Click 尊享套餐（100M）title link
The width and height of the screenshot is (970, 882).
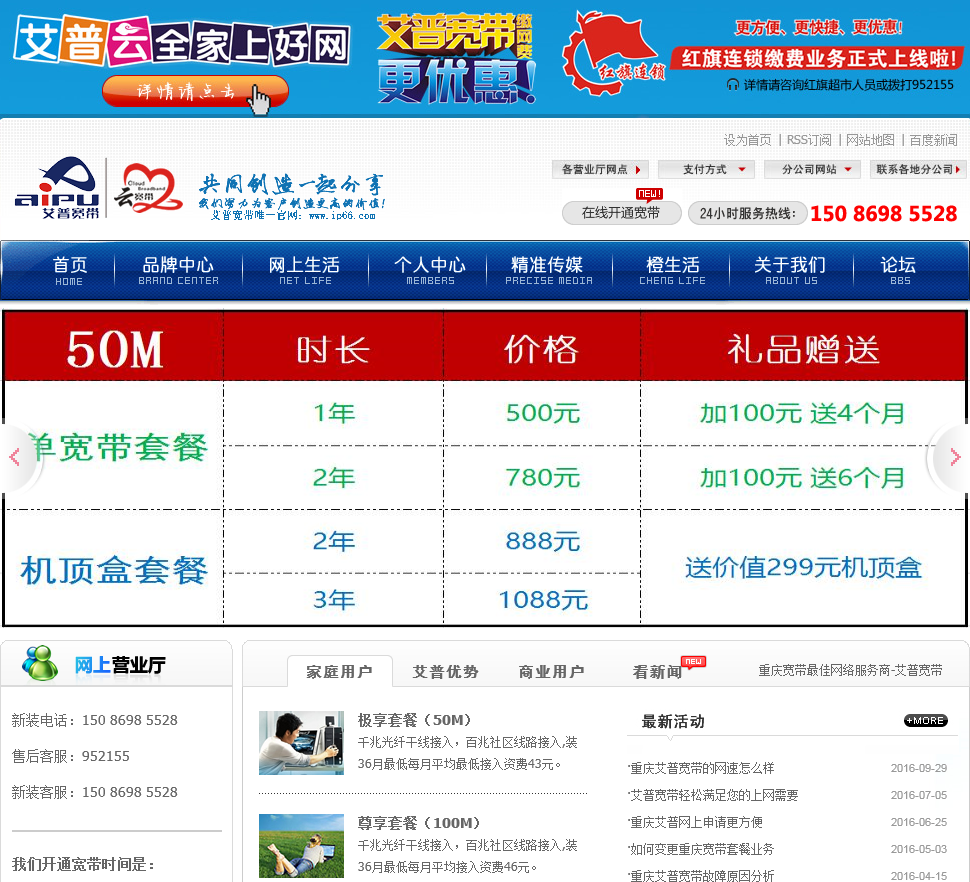419,823
